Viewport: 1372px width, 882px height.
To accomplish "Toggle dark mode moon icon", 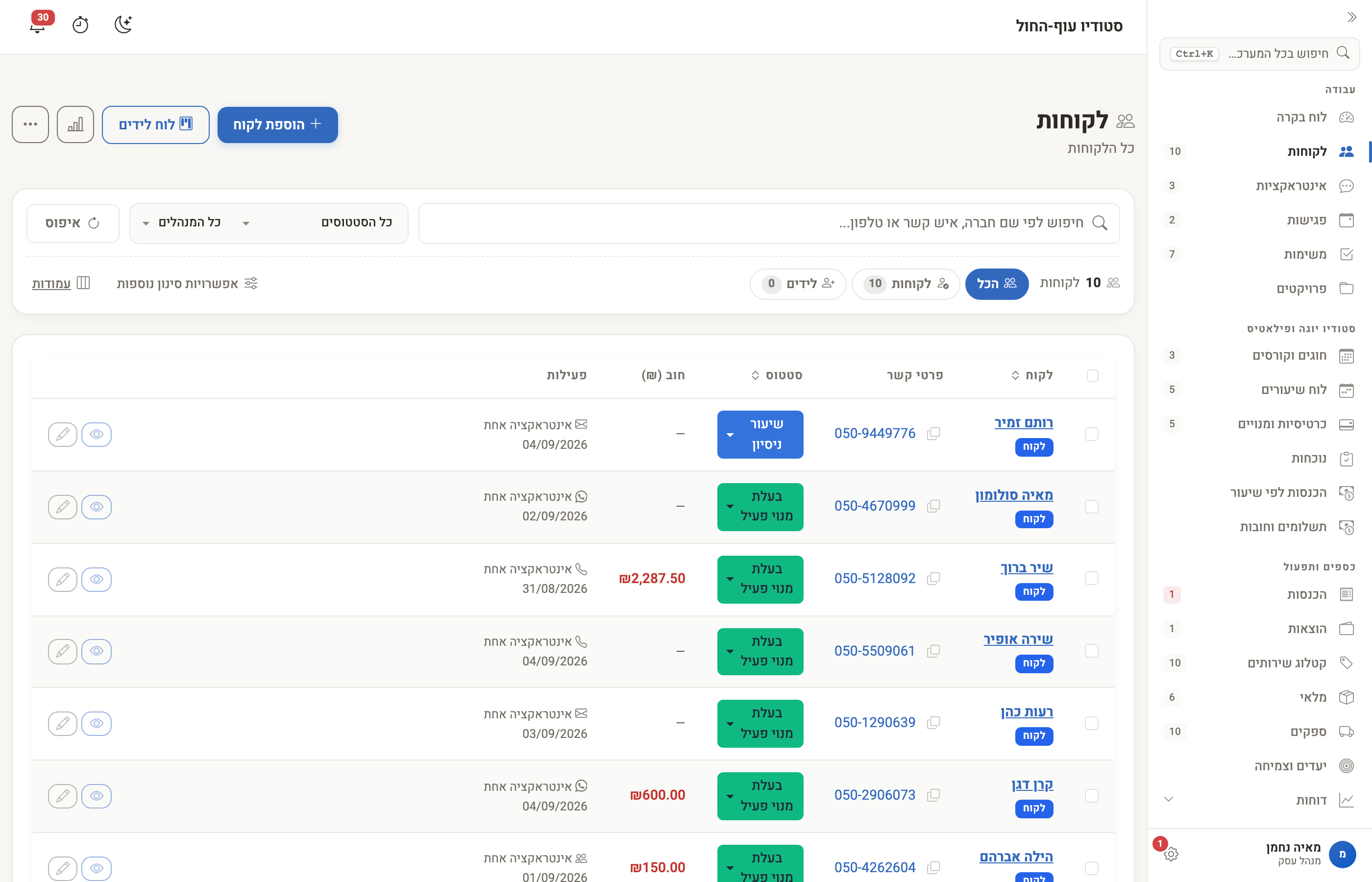I will [x=123, y=24].
